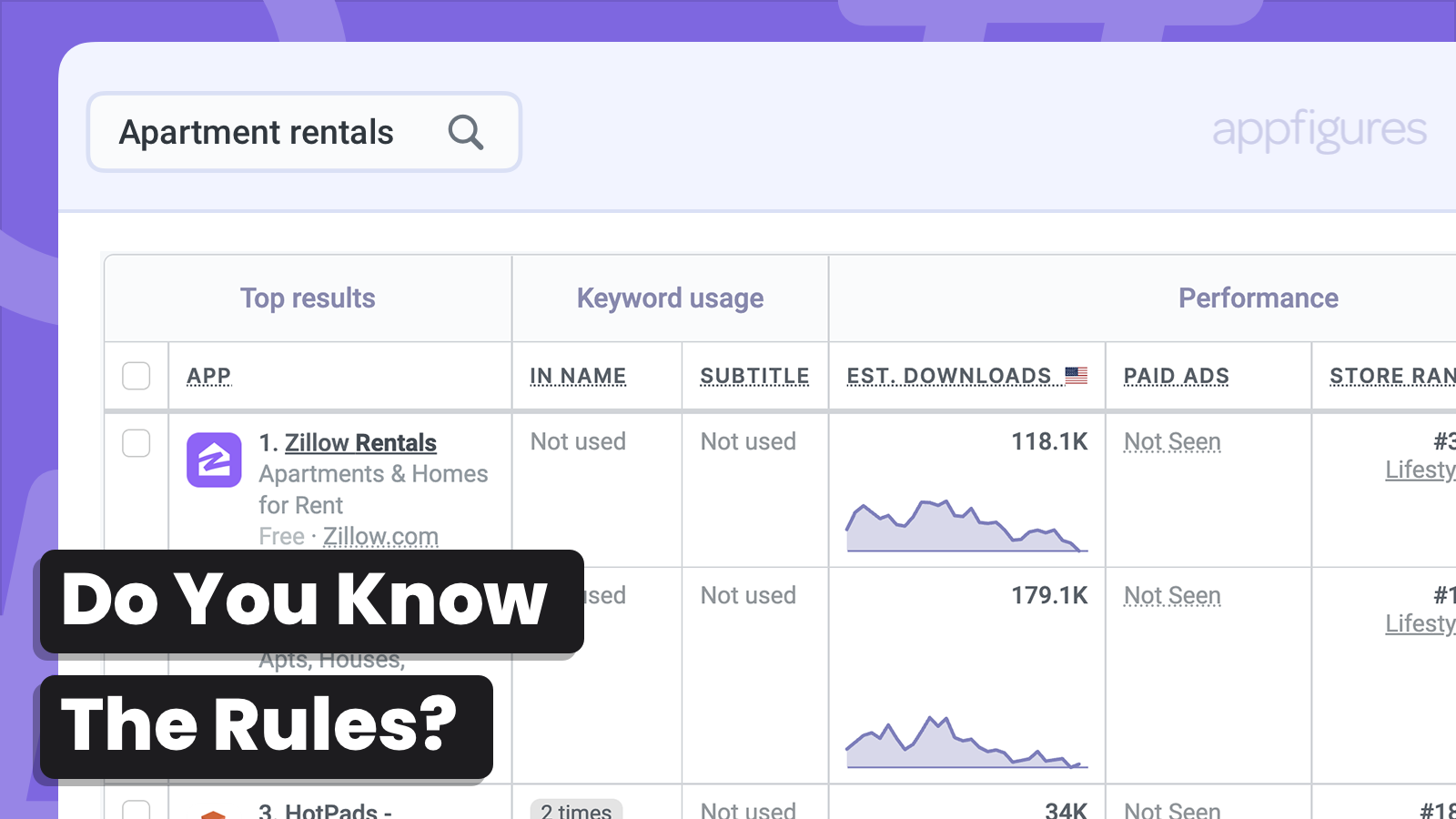Sort by the SUBTITLE column header

754,376
